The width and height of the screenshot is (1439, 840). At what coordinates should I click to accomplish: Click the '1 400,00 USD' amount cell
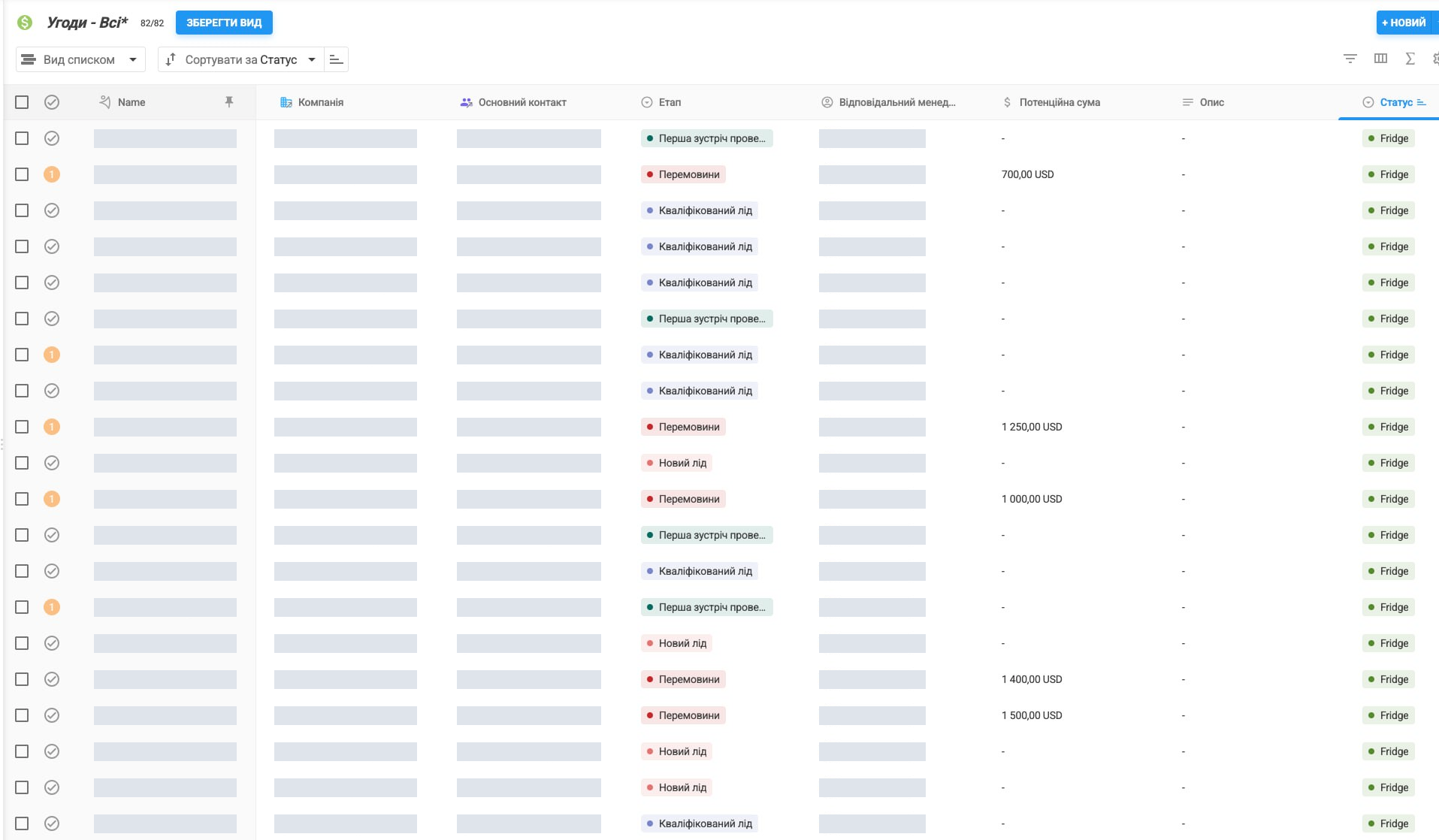coord(1032,679)
